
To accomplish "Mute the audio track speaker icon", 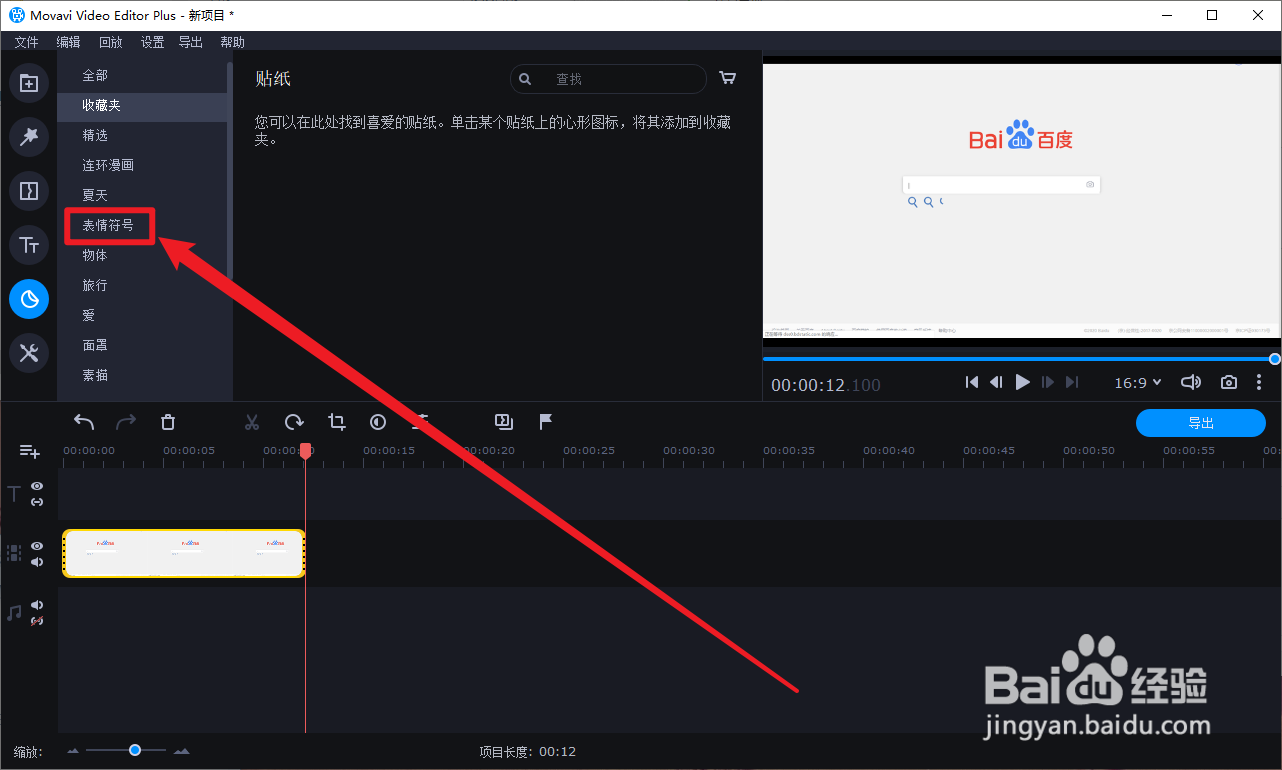I will tap(37, 605).
